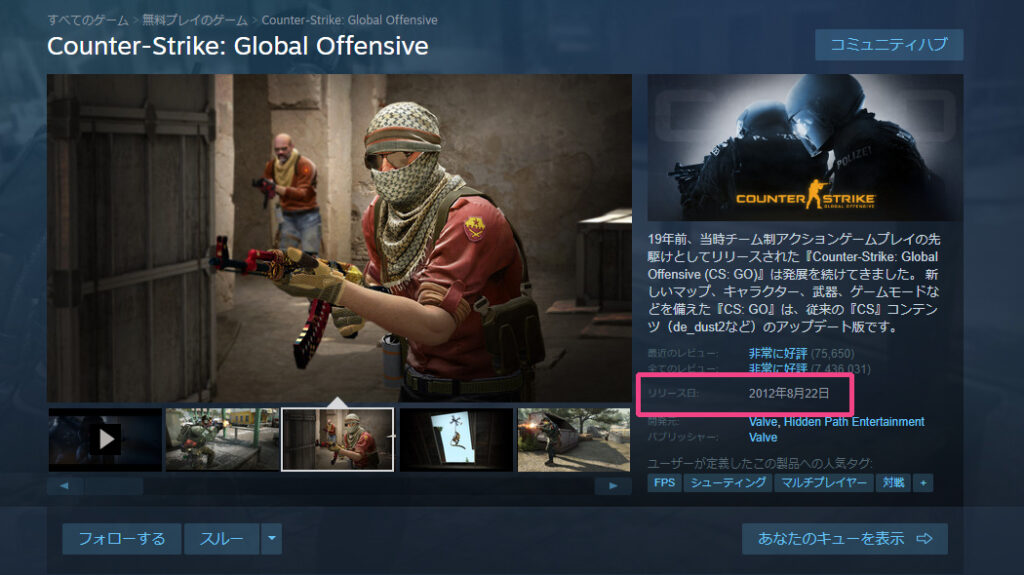Play the video trailer thumbnail
1024x575 pixels.
105,440
